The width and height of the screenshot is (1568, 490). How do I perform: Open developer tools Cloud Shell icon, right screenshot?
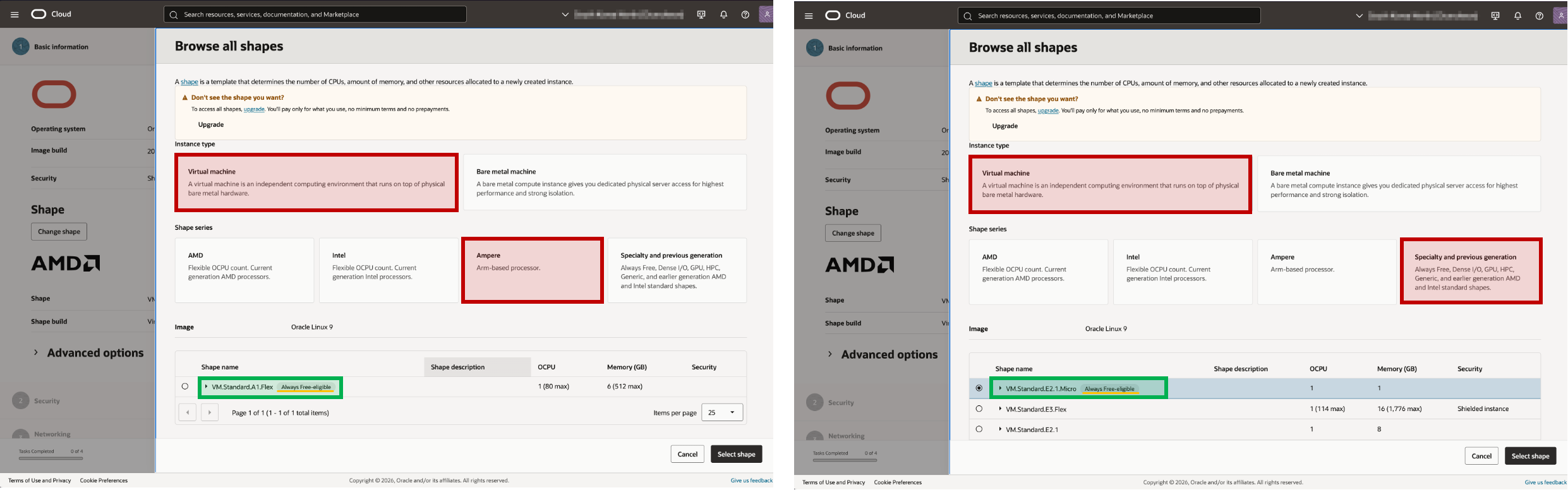pos(1495,16)
